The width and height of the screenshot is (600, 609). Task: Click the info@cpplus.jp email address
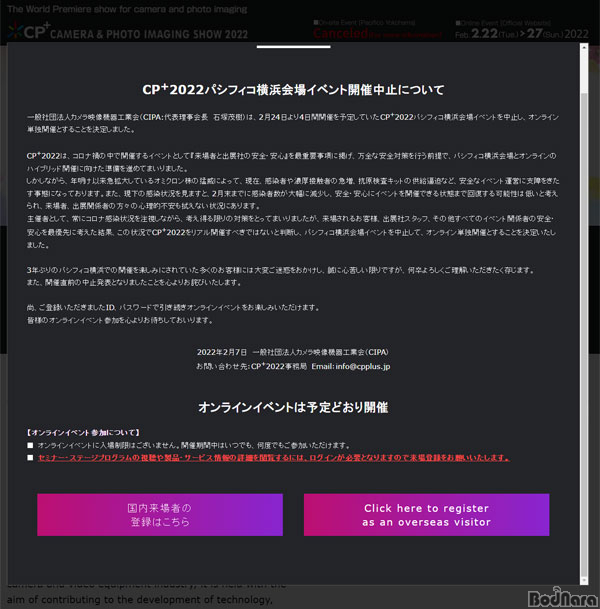363,366
